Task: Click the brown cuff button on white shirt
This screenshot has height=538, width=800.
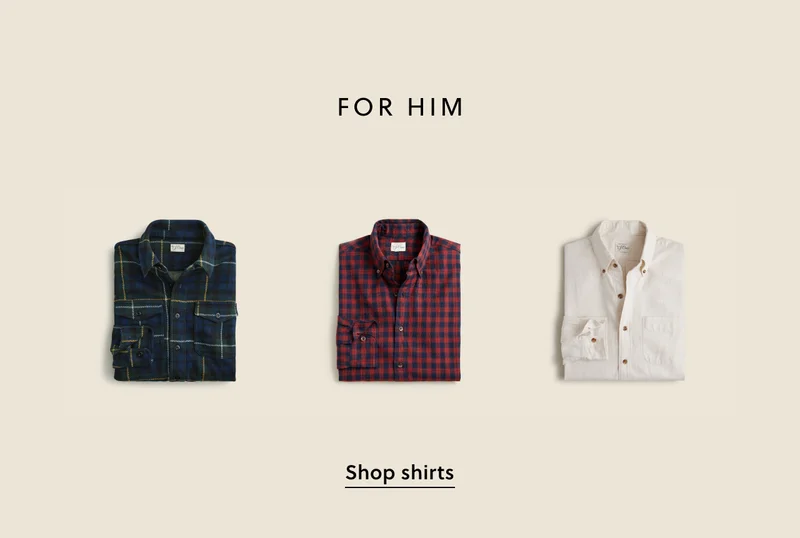Action: (x=593, y=339)
